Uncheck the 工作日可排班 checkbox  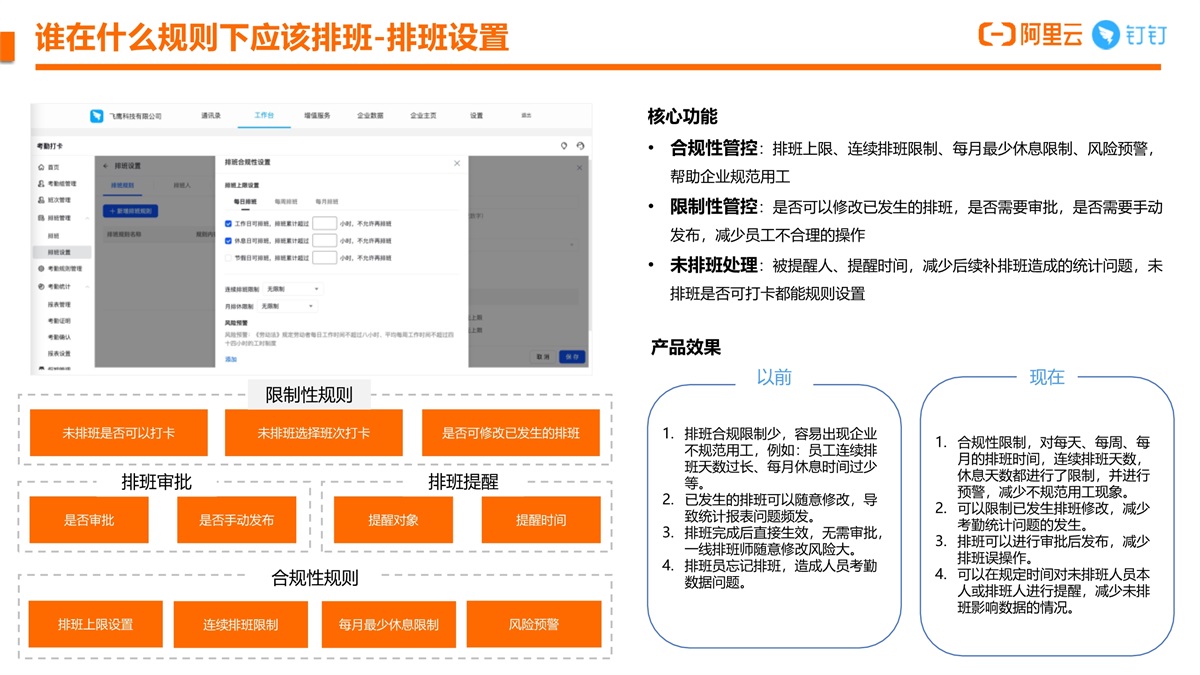coord(229,224)
